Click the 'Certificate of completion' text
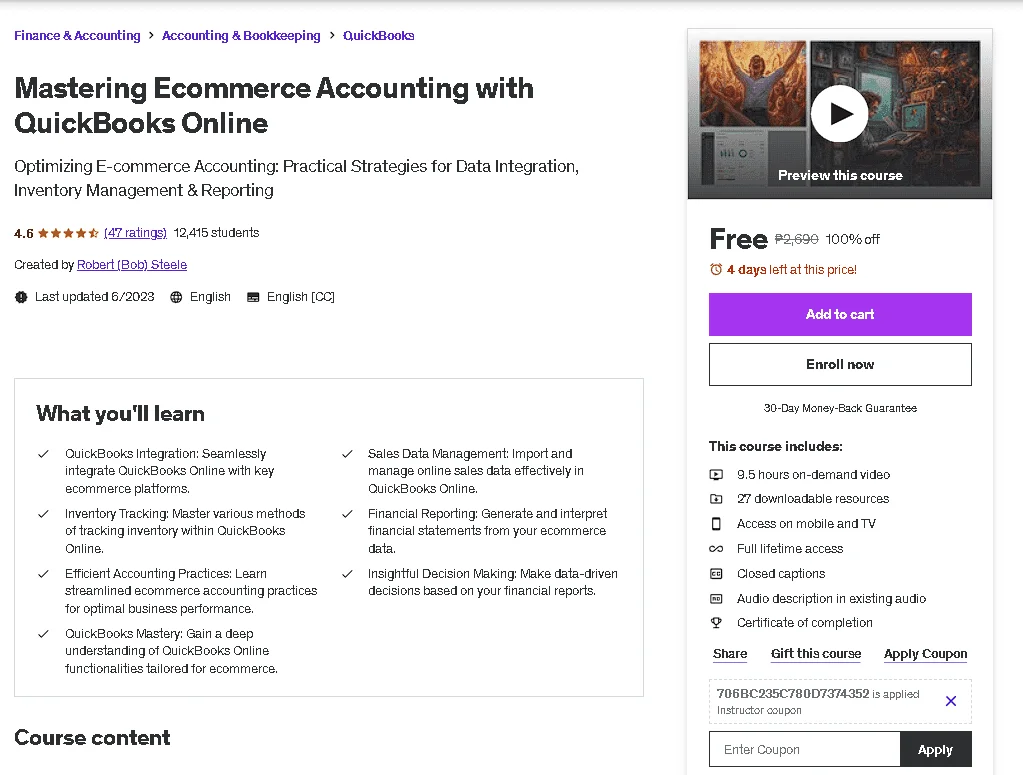Image resolution: width=1023 pixels, height=775 pixels. [804, 623]
